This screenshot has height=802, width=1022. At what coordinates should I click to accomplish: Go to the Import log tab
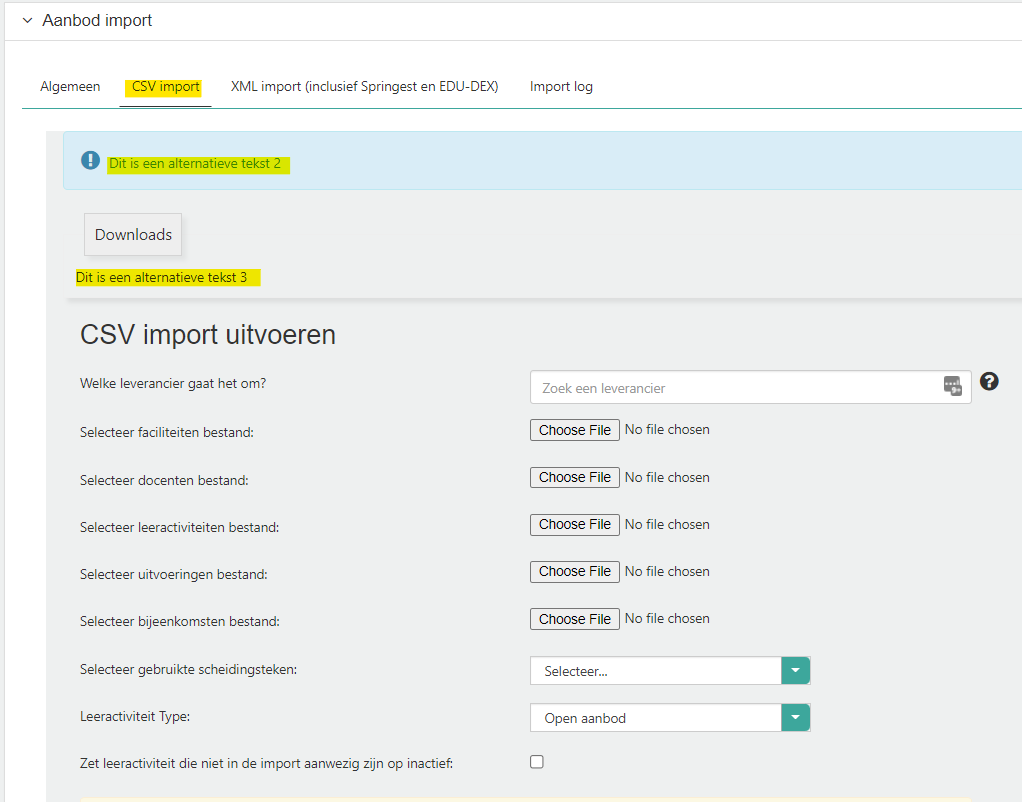click(x=561, y=87)
